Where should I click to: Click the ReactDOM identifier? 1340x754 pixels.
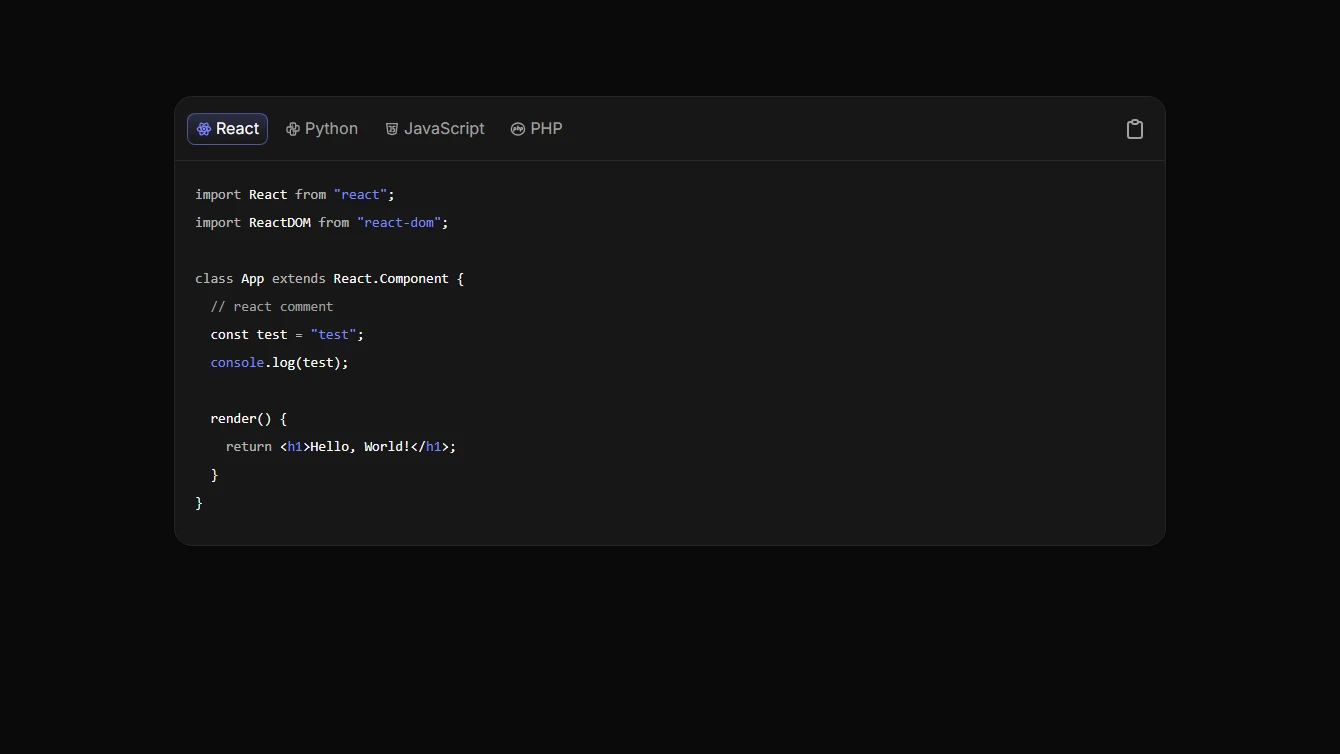point(280,223)
